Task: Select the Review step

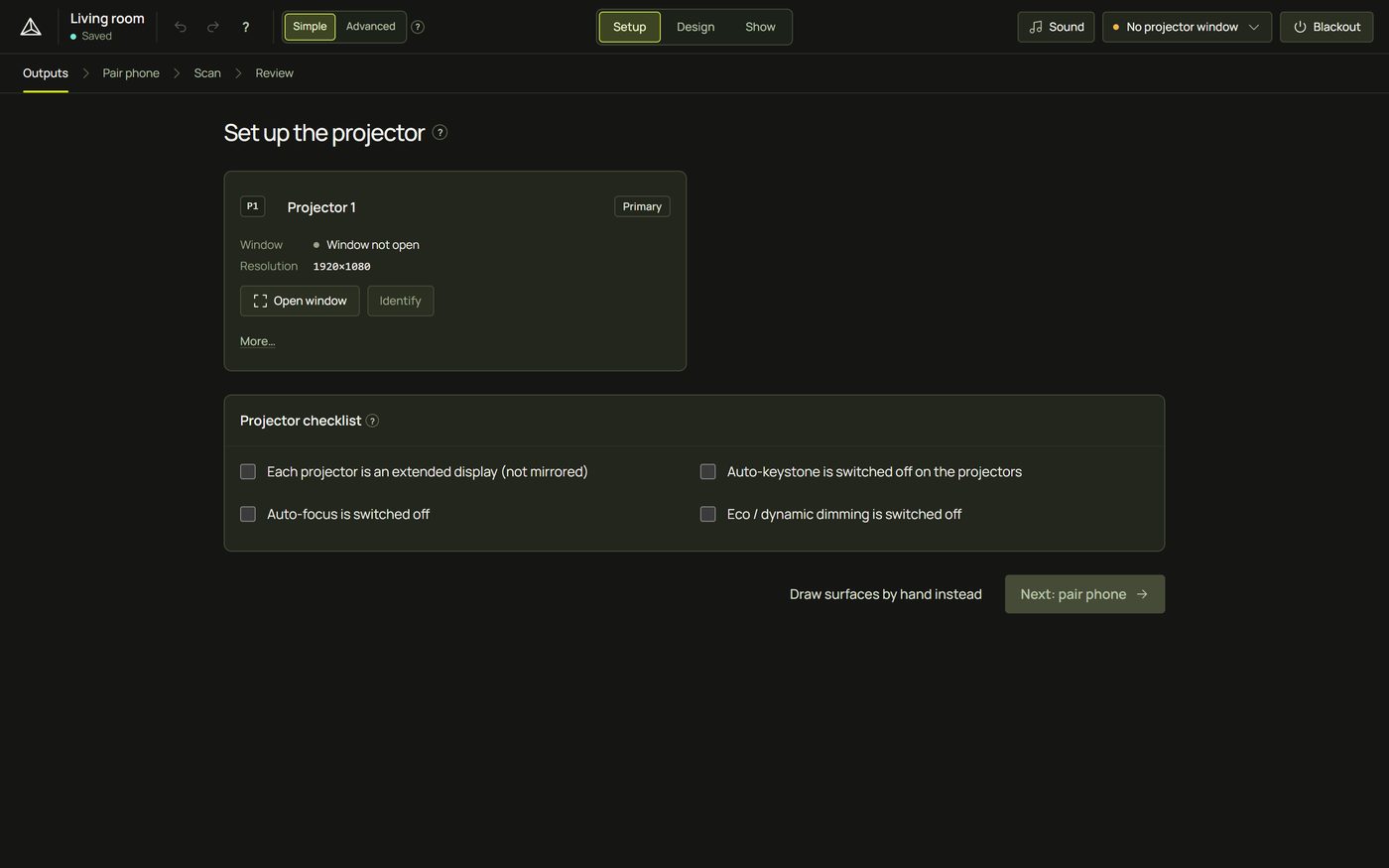Action: 274,73
